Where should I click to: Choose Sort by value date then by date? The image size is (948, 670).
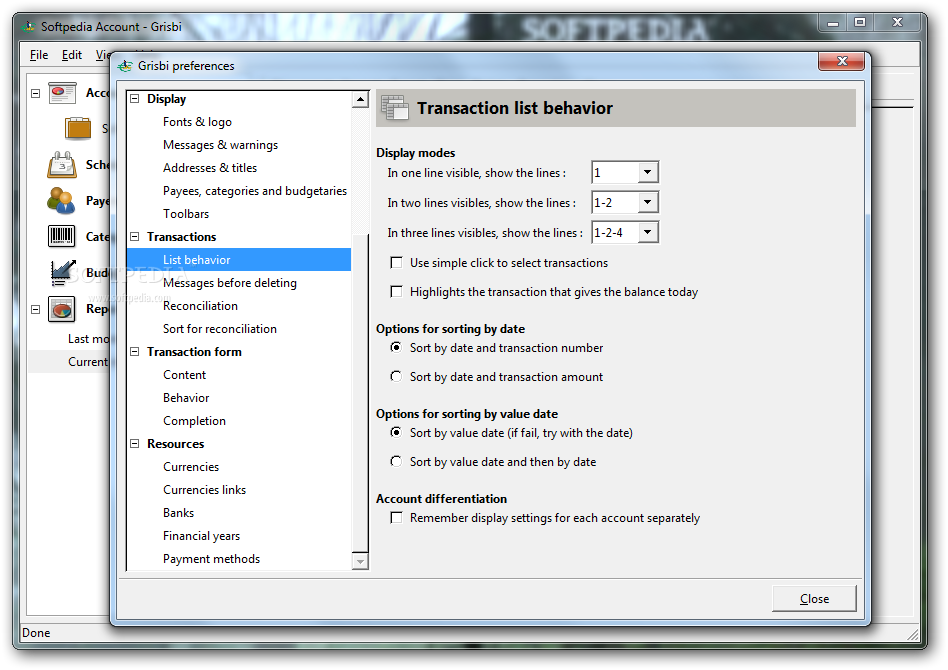point(396,461)
